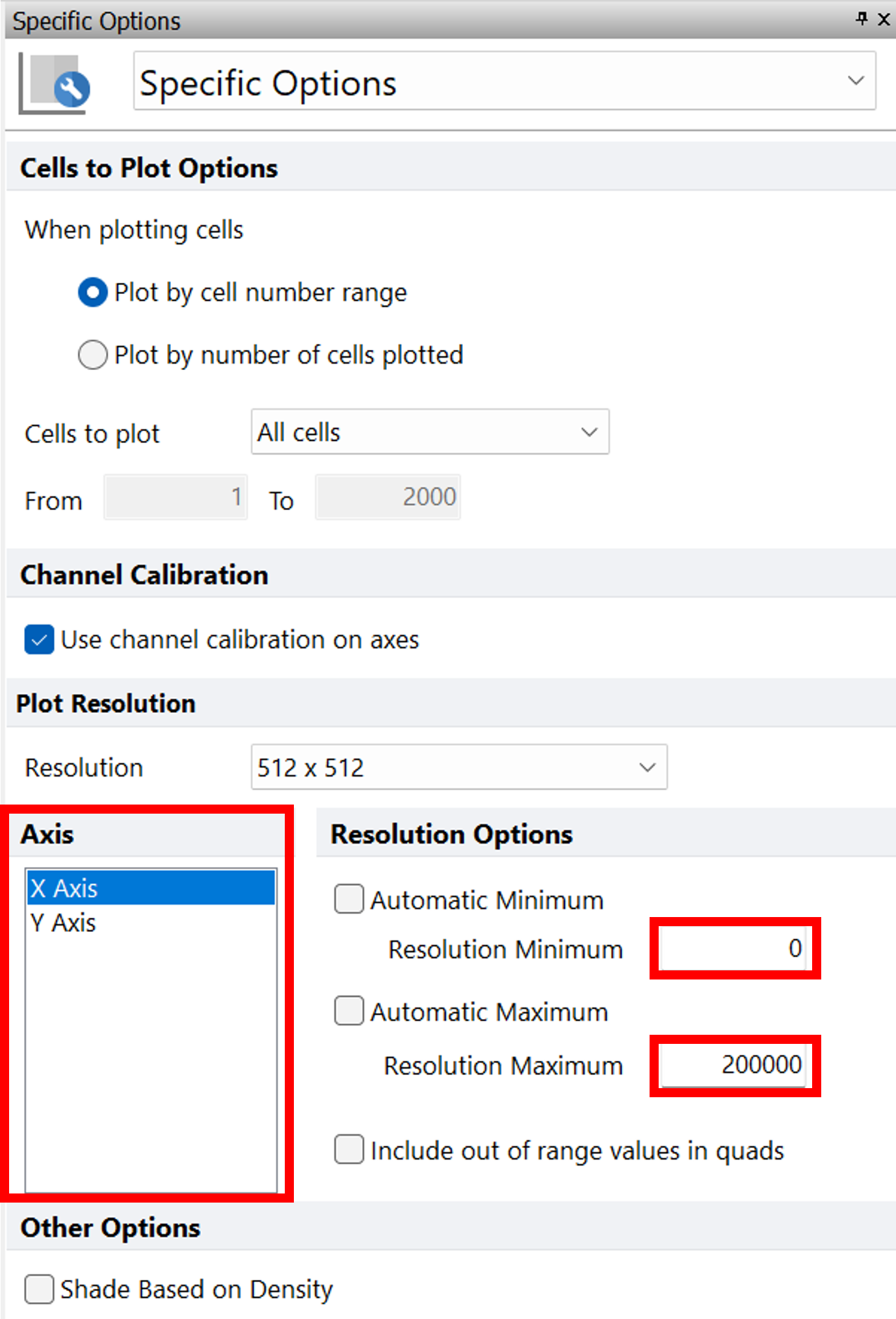Enable Automatic Maximum checkbox

[x=349, y=1011]
